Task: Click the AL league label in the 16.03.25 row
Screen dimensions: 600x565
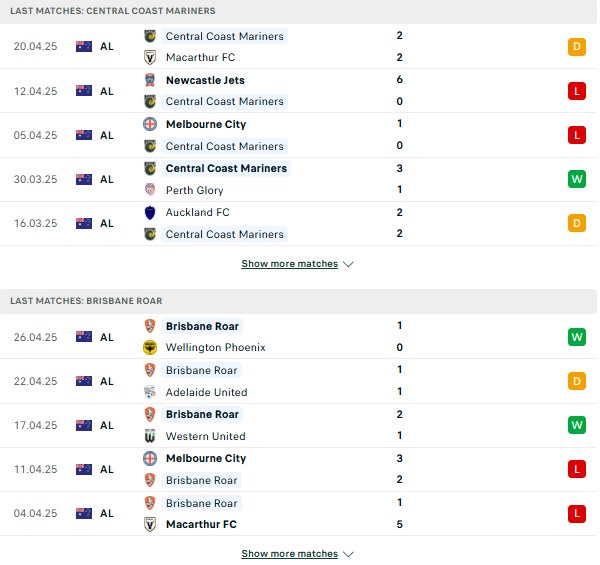Action: click(107, 223)
